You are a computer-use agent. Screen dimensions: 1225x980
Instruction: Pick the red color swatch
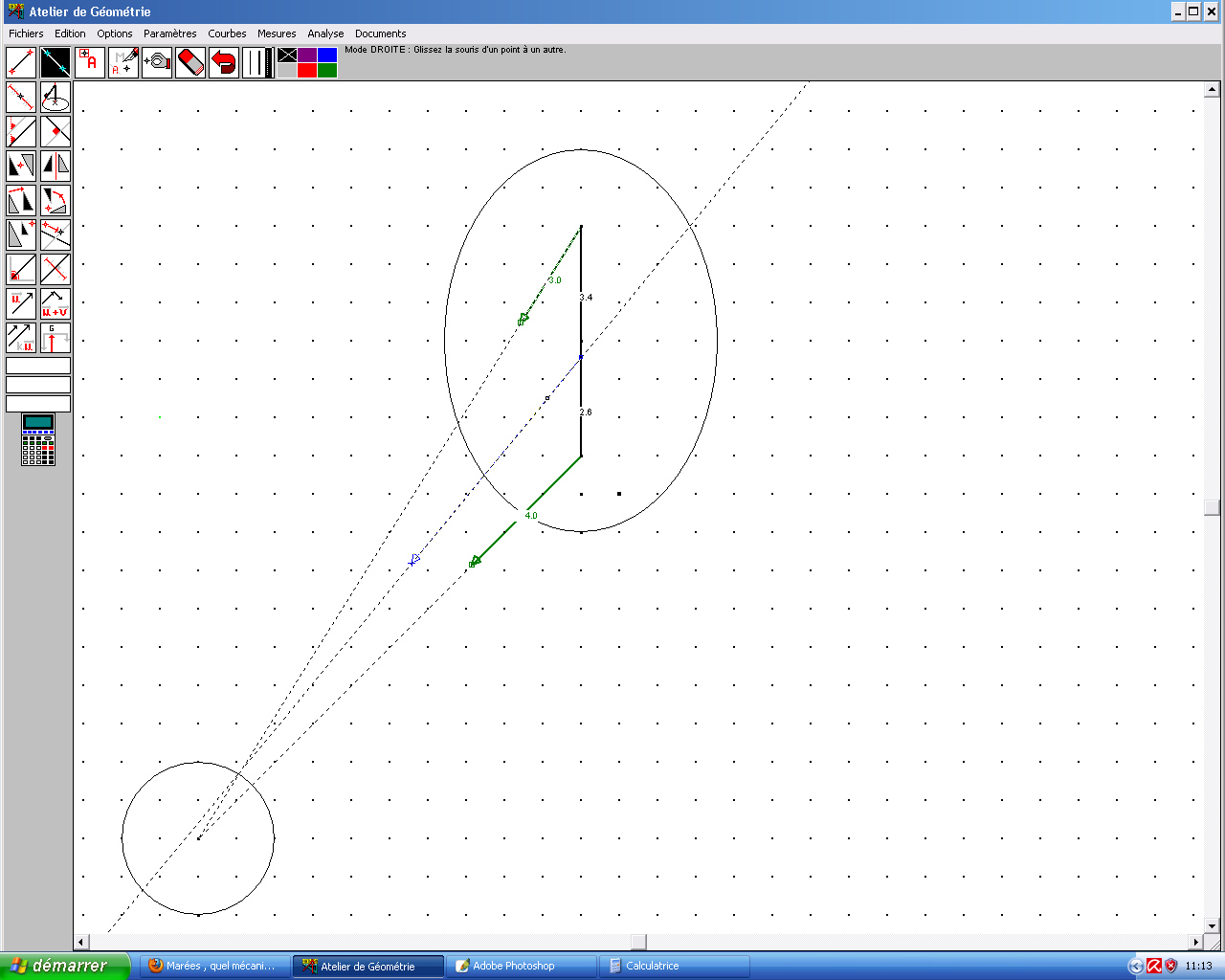[307, 70]
